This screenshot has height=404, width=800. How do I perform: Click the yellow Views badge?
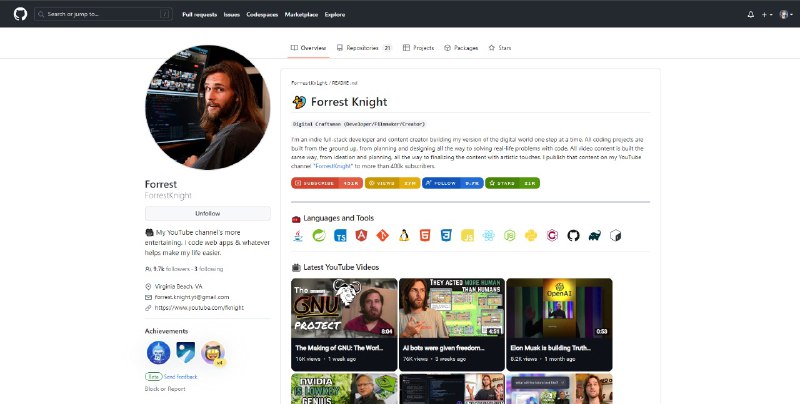pyautogui.click(x=392, y=183)
